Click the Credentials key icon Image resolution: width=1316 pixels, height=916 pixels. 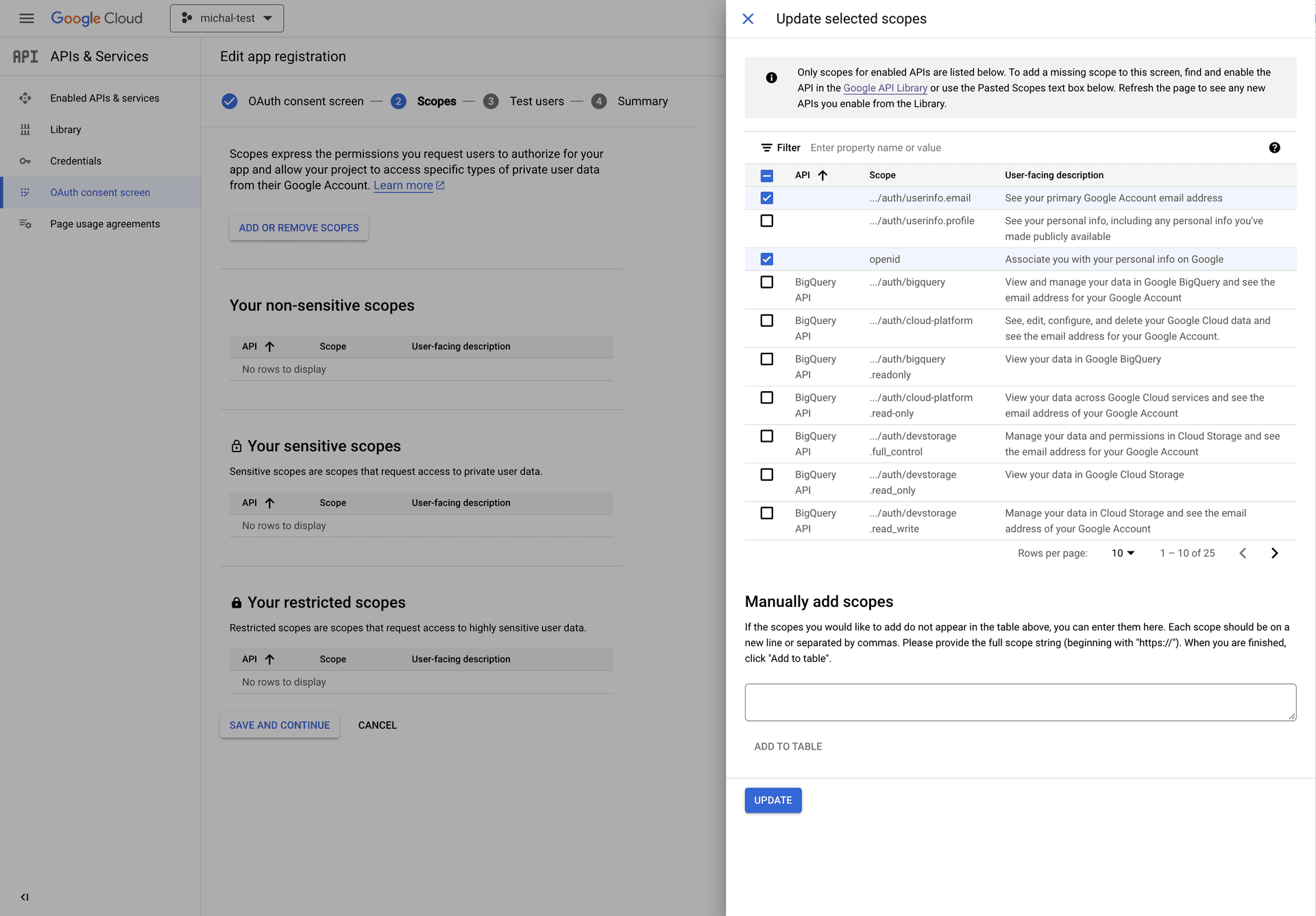click(25, 161)
